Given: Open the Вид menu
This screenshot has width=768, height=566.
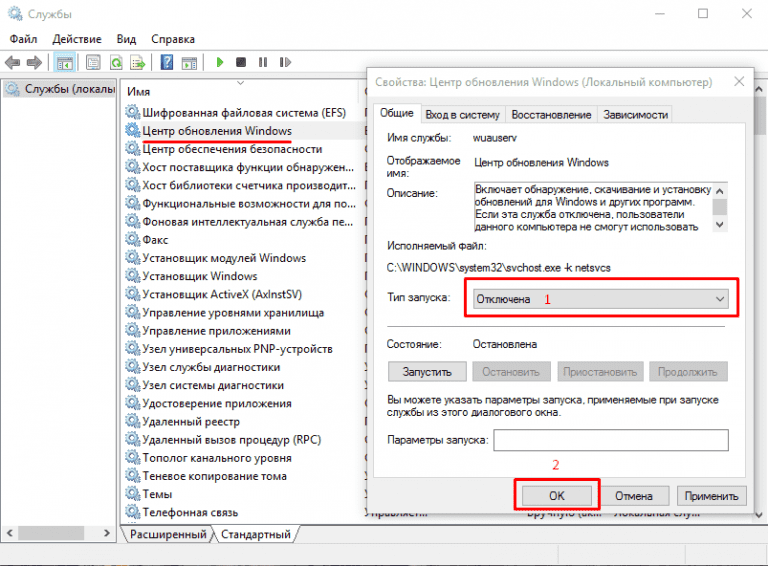Looking at the screenshot, I should [126, 39].
